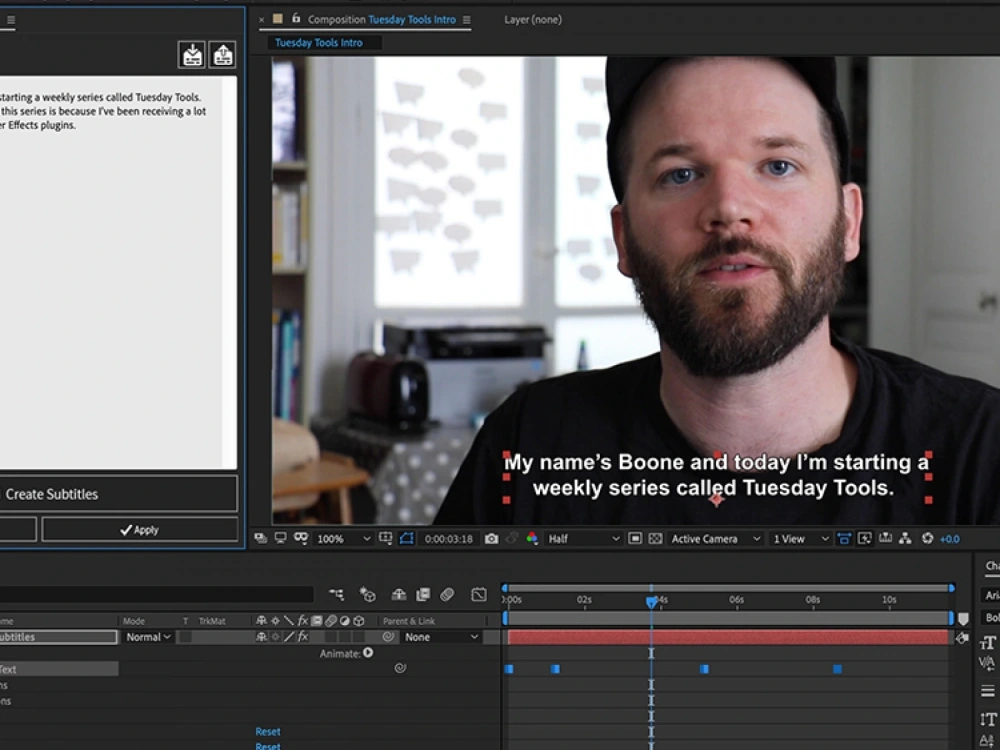Take a snapshot with the camera icon
The width and height of the screenshot is (1000, 750).
pyautogui.click(x=491, y=539)
